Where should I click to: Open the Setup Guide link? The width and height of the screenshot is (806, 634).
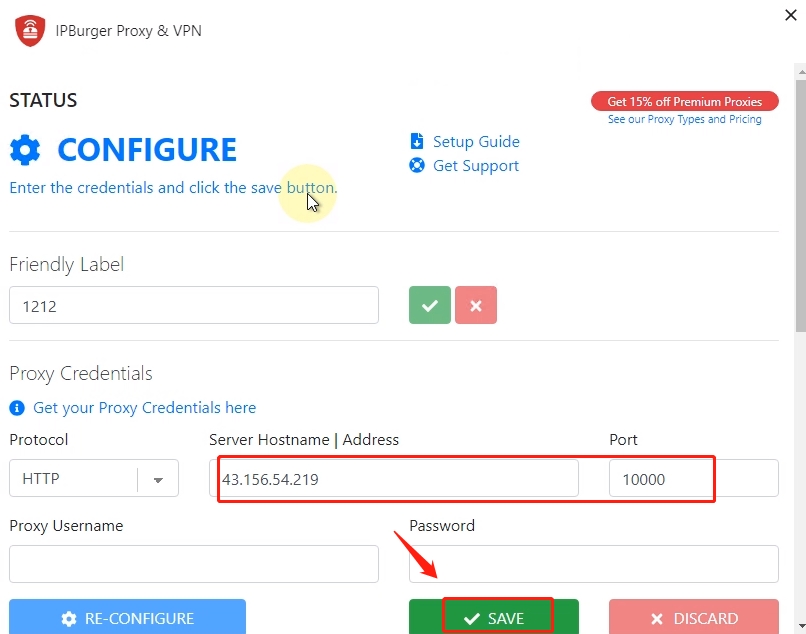click(476, 142)
